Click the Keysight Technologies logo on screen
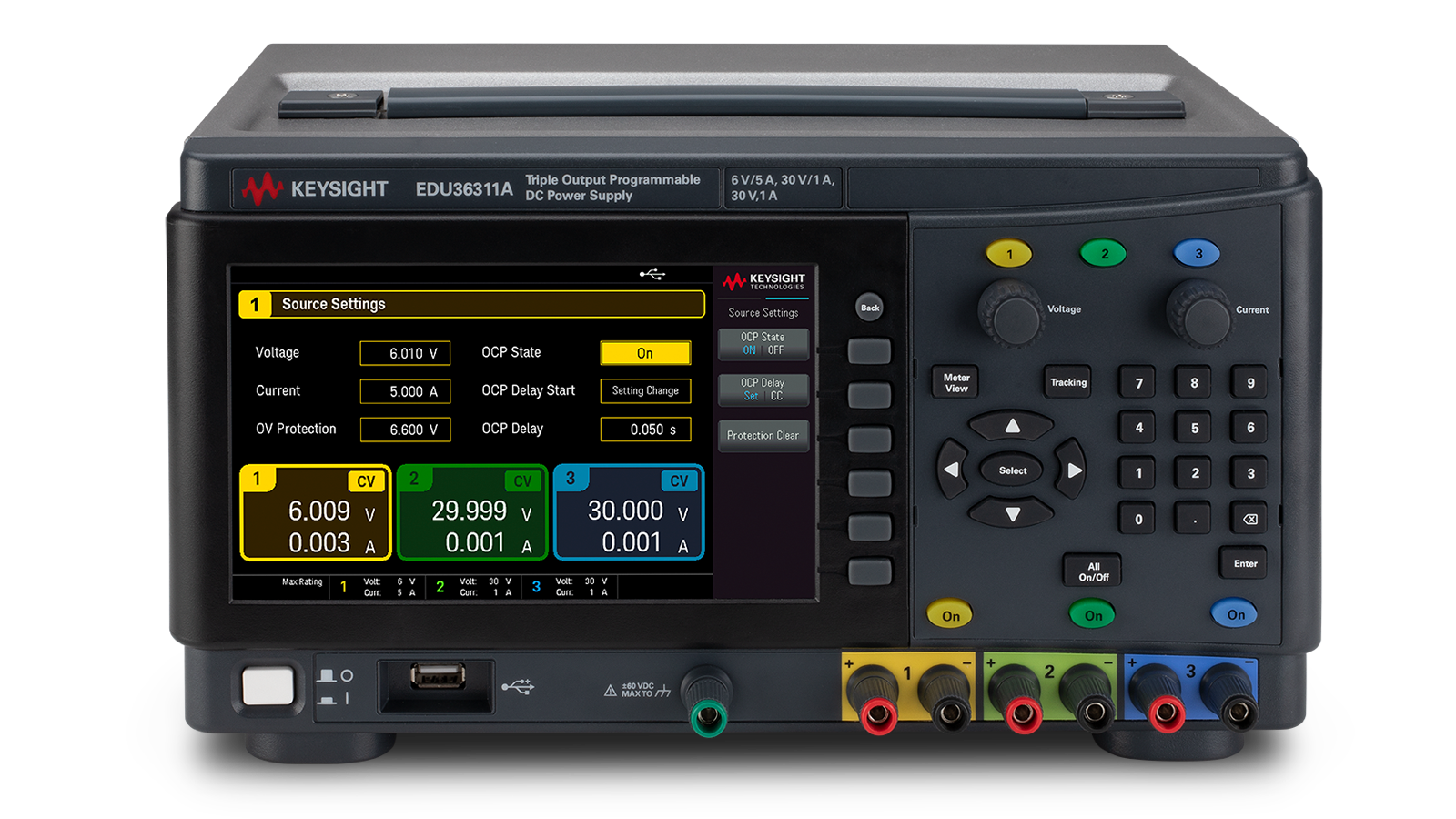 [765, 283]
